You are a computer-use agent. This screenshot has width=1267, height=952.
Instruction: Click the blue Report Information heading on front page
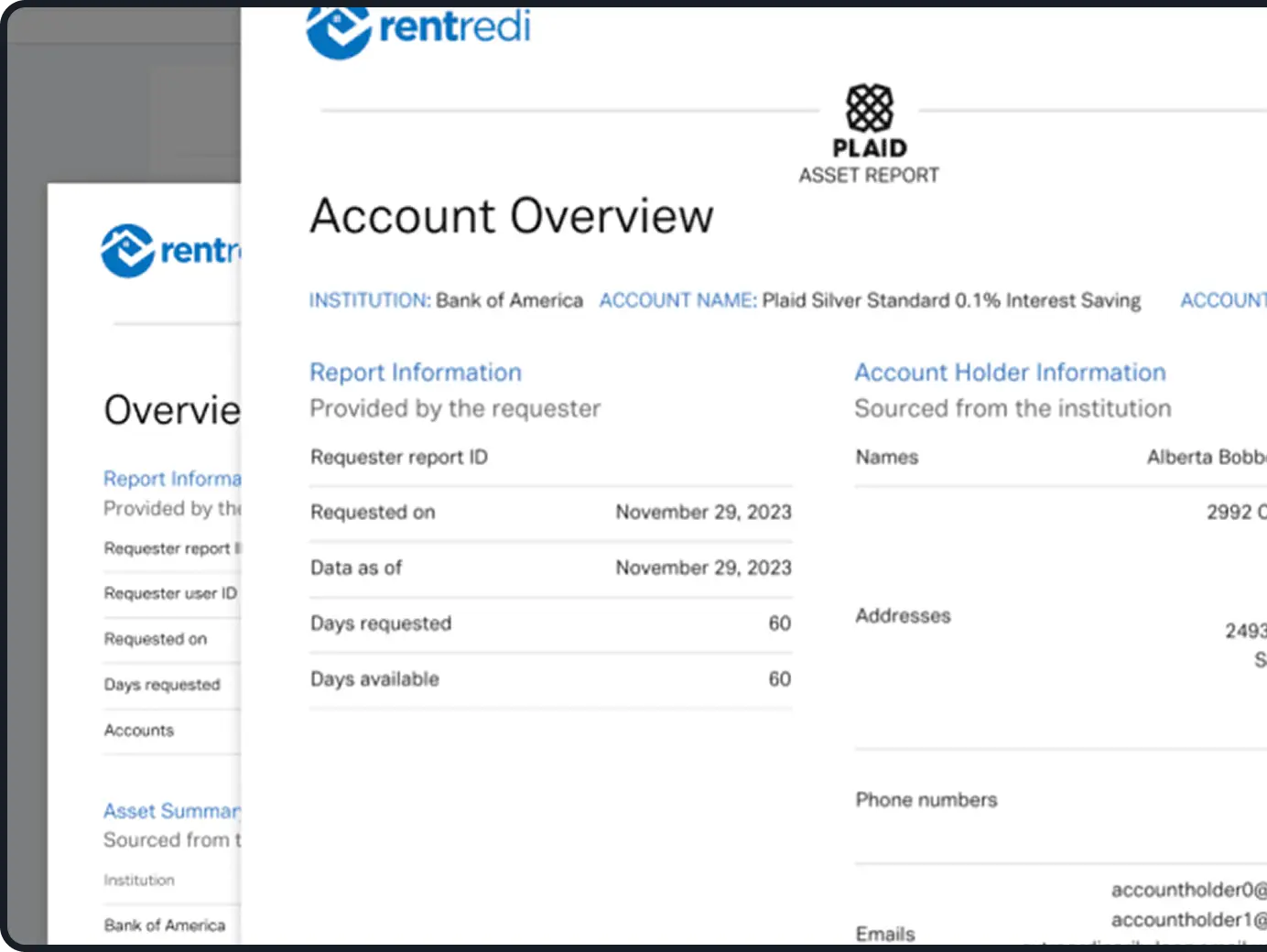(415, 373)
